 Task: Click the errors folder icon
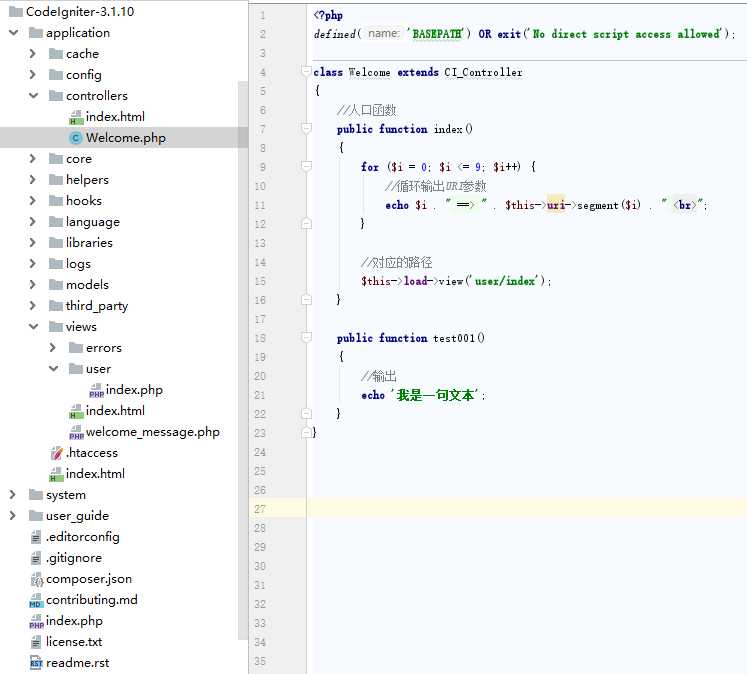(76, 348)
